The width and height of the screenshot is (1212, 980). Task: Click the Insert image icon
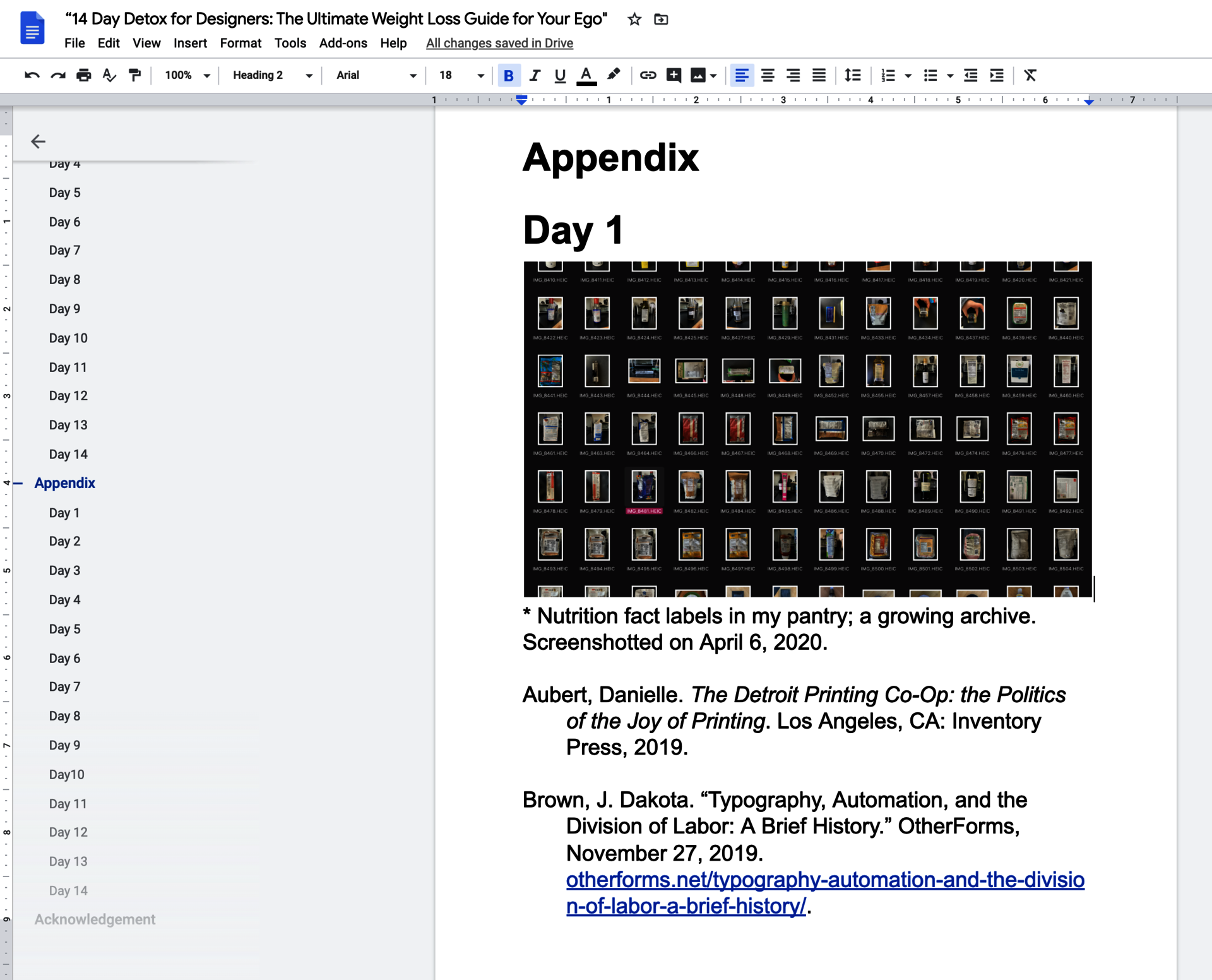[x=698, y=76]
